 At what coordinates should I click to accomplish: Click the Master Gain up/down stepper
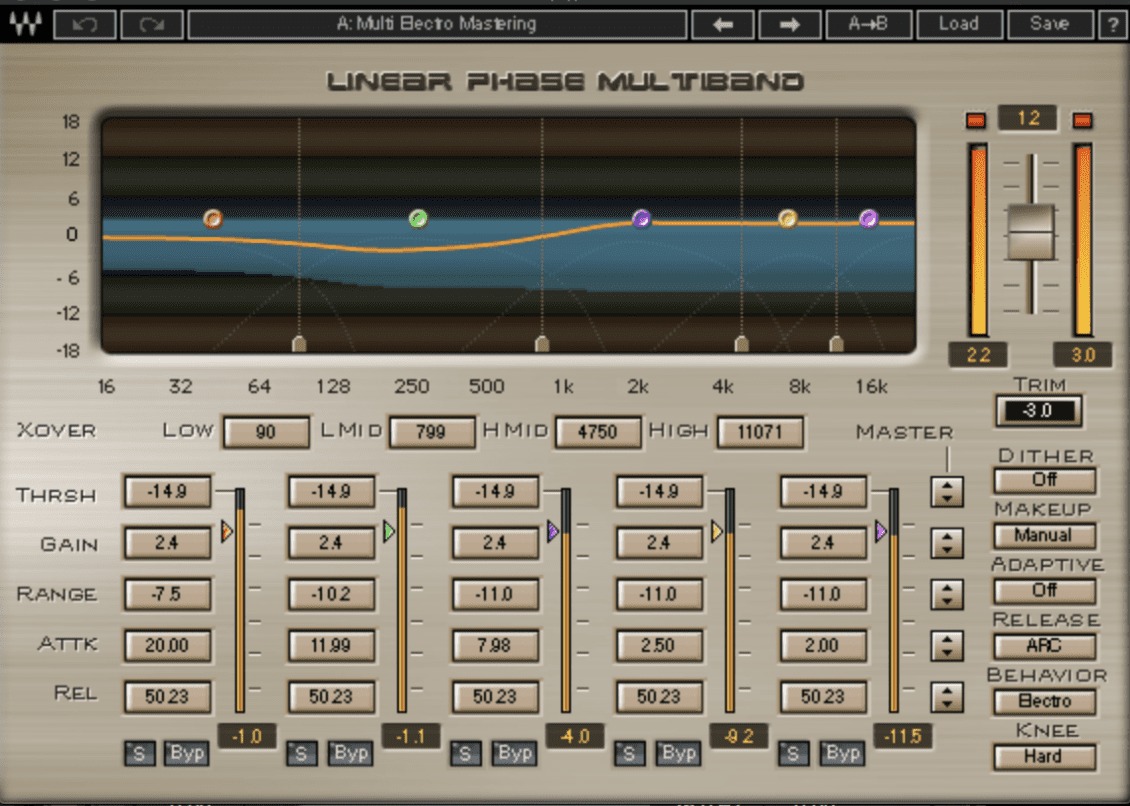pos(947,543)
